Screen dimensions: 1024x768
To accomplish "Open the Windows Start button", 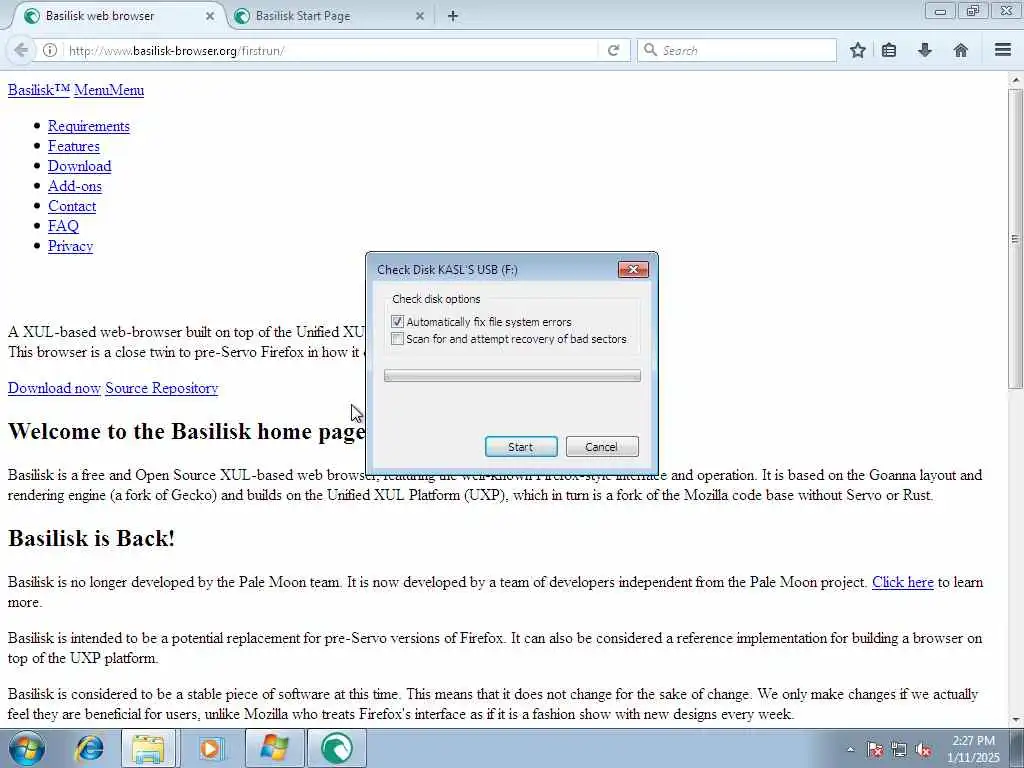I will [26, 748].
